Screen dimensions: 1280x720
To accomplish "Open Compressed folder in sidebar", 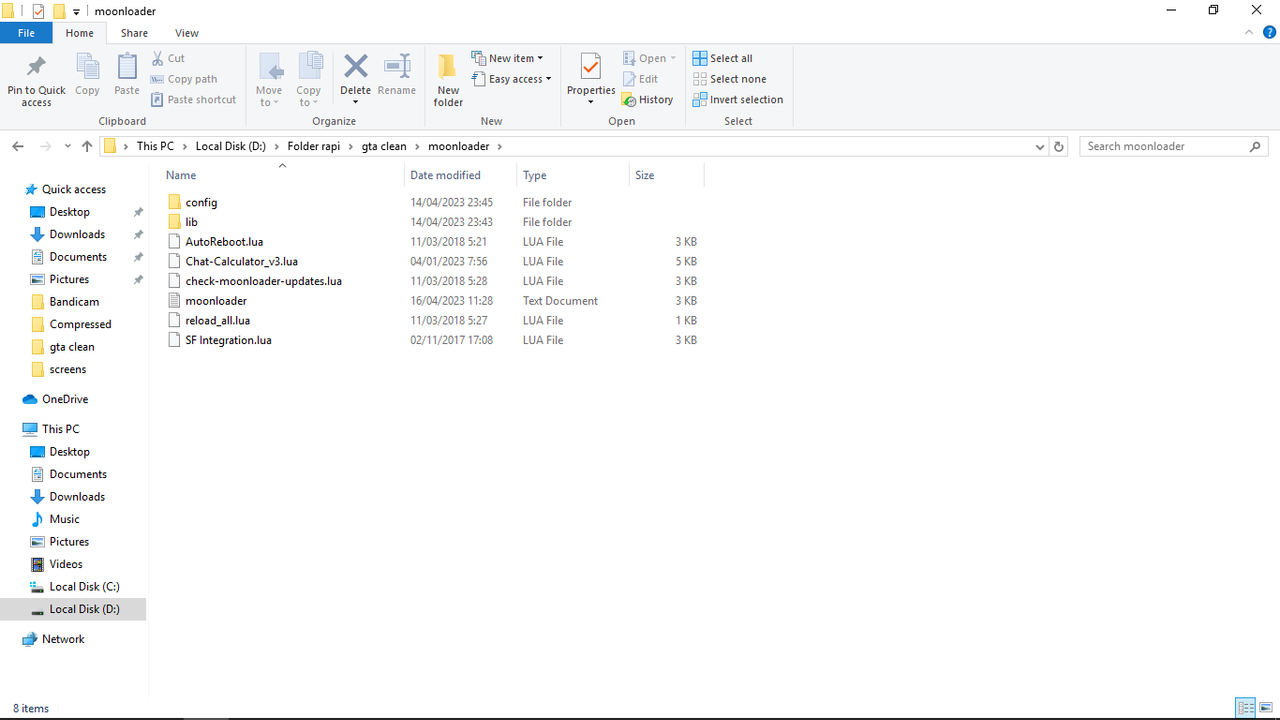I will 80,324.
